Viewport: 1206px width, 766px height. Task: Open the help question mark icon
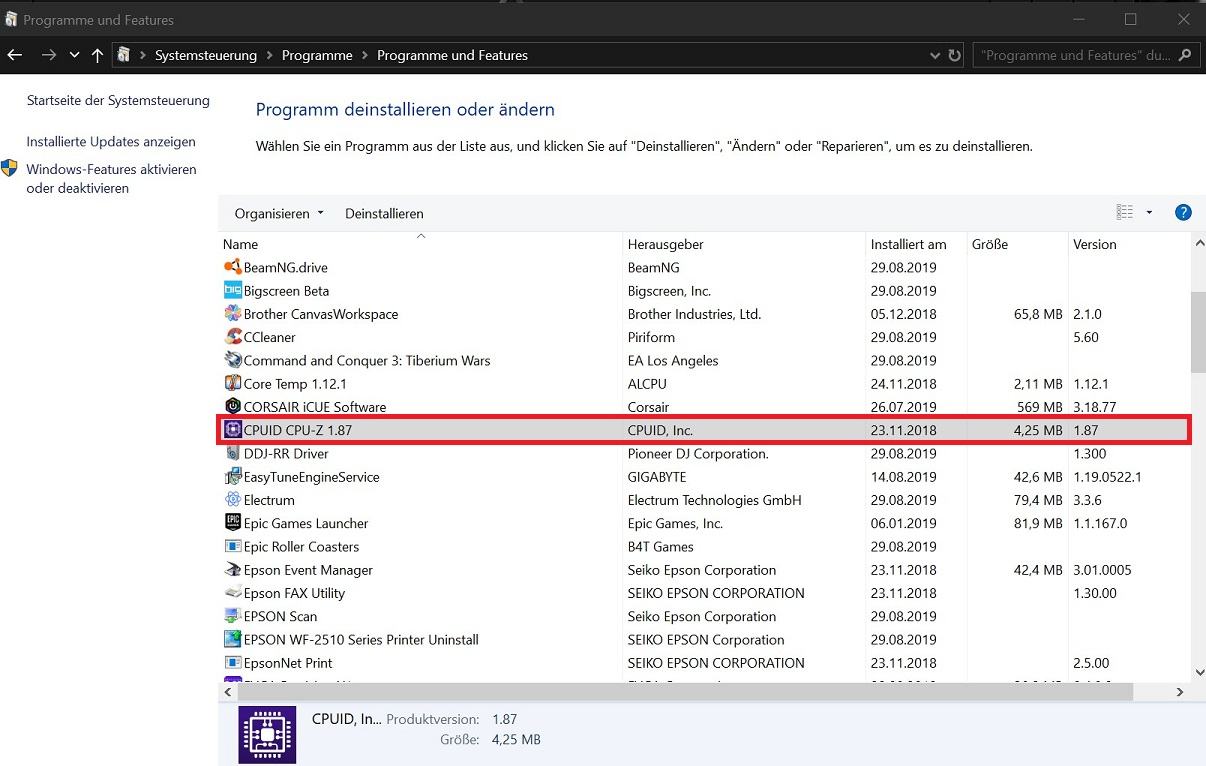pos(1183,212)
